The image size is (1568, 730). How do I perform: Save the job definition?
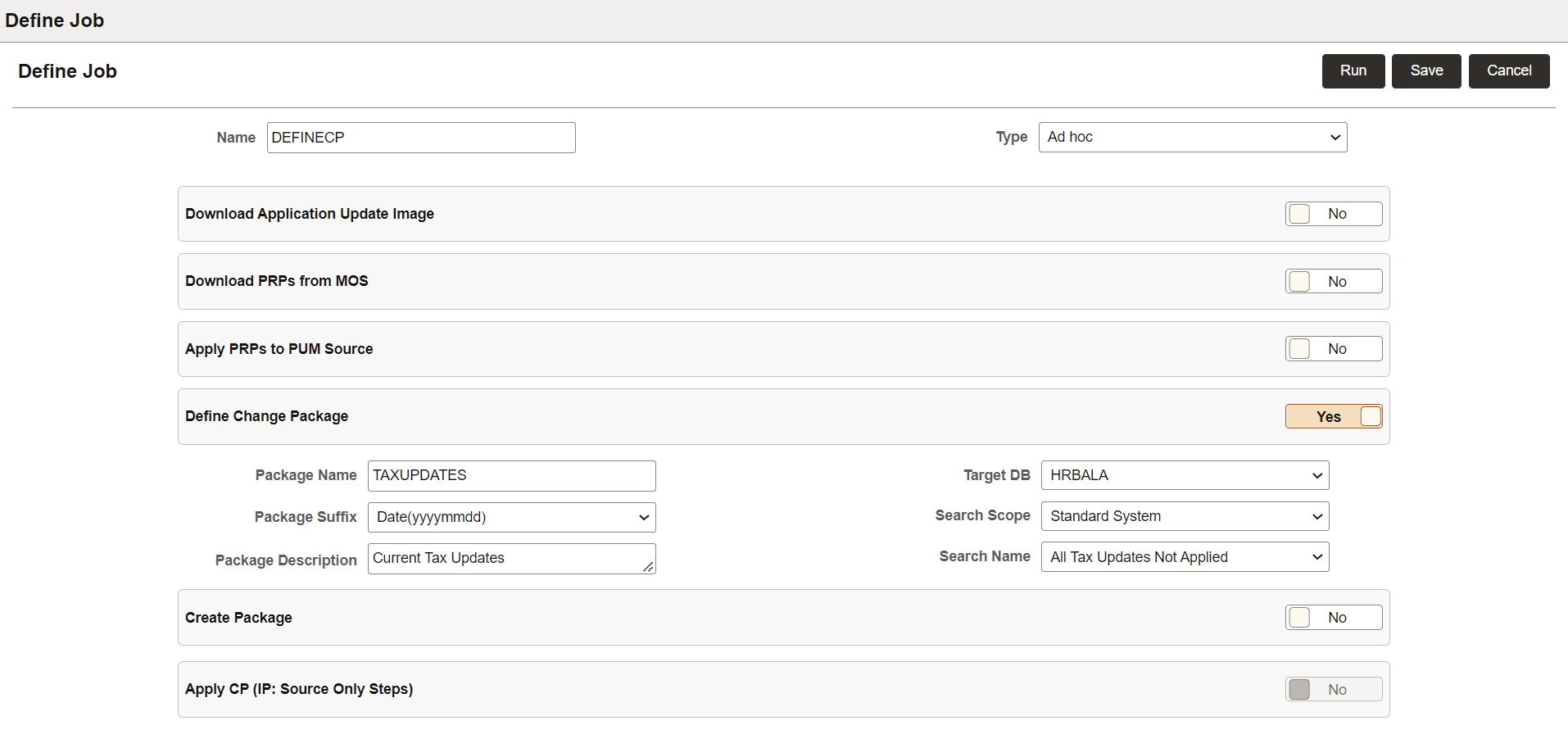pyautogui.click(x=1425, y=71)
